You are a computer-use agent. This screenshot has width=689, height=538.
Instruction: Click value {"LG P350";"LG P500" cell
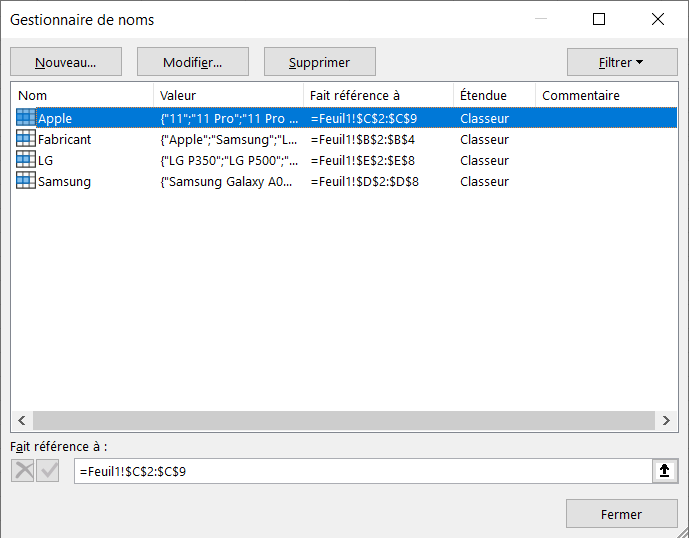coord(228,161)
